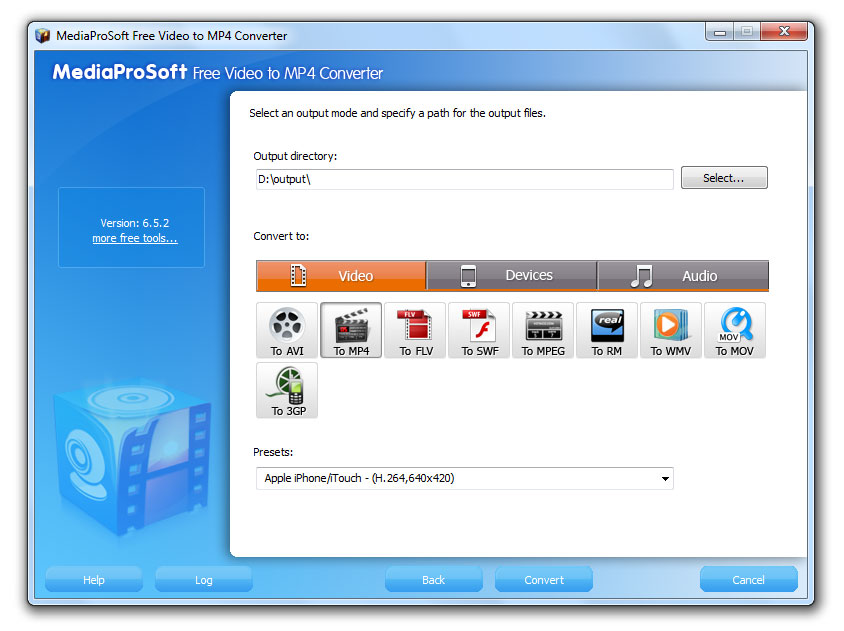Pick the To RM RealMedia icon
The width and height of the screenshot is (844, 631).
(607, 330)
